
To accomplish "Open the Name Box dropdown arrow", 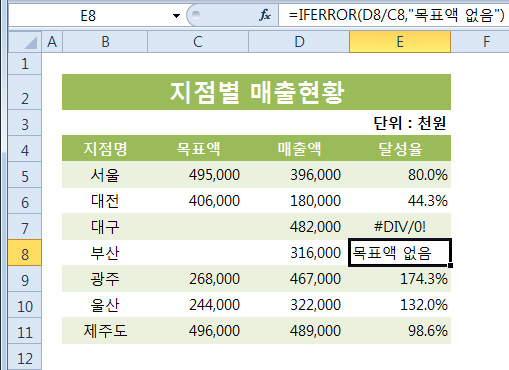I will [x=176, y=16].
